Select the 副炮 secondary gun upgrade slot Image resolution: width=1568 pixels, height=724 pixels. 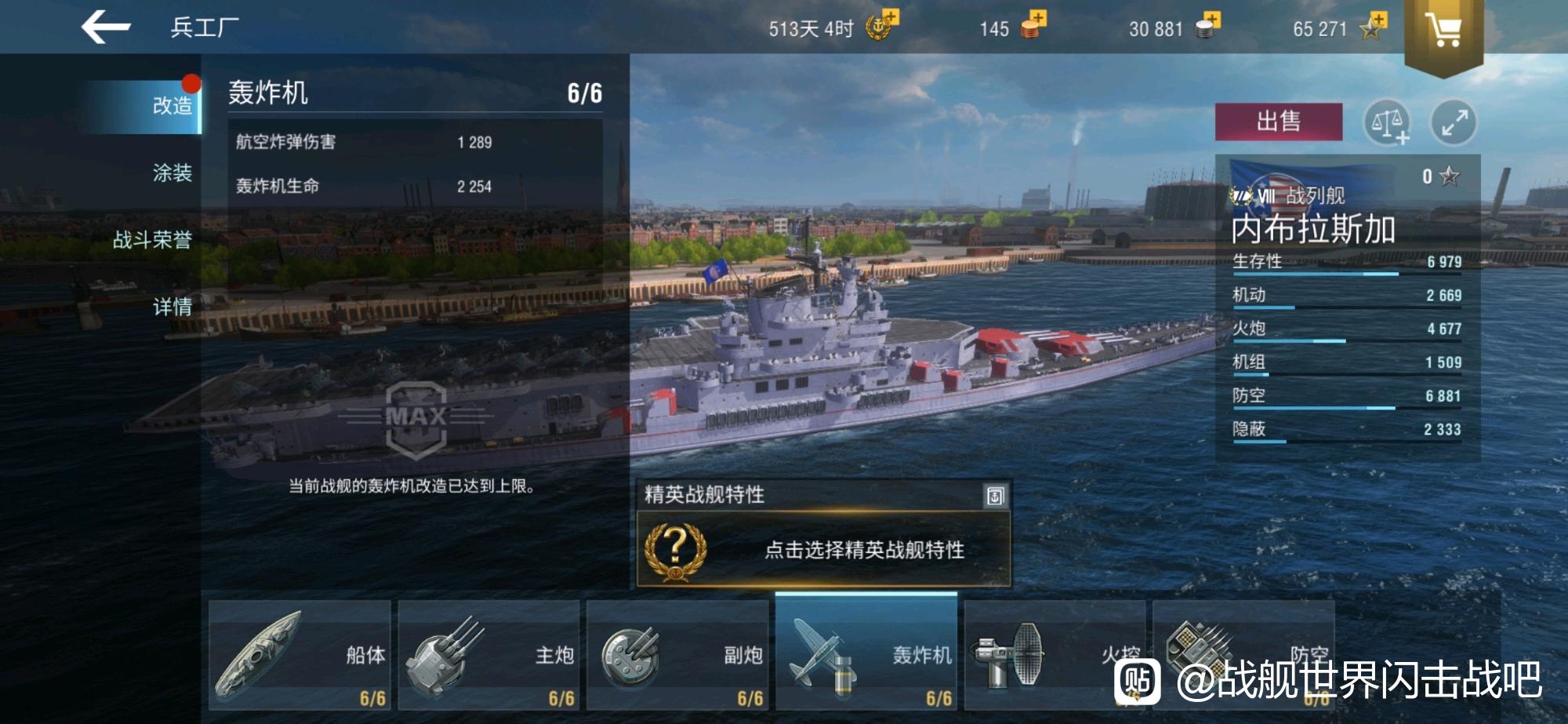(677, 655)
